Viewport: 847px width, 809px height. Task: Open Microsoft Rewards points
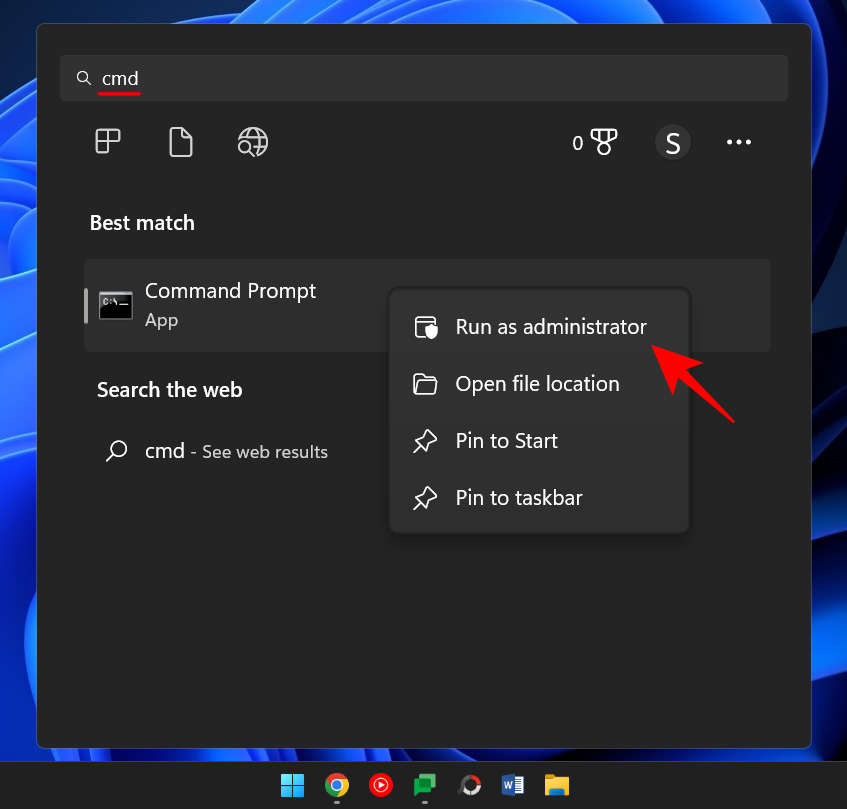(x=596, y=142)
